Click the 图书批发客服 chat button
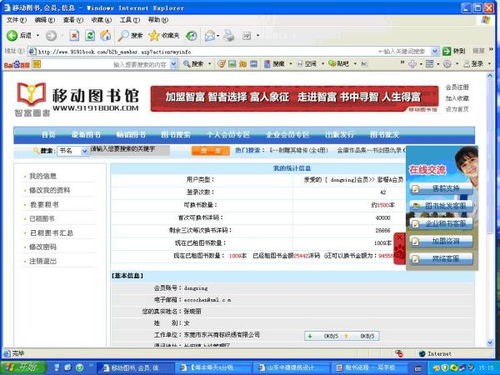Screen dimensions: 500x375 441,206
